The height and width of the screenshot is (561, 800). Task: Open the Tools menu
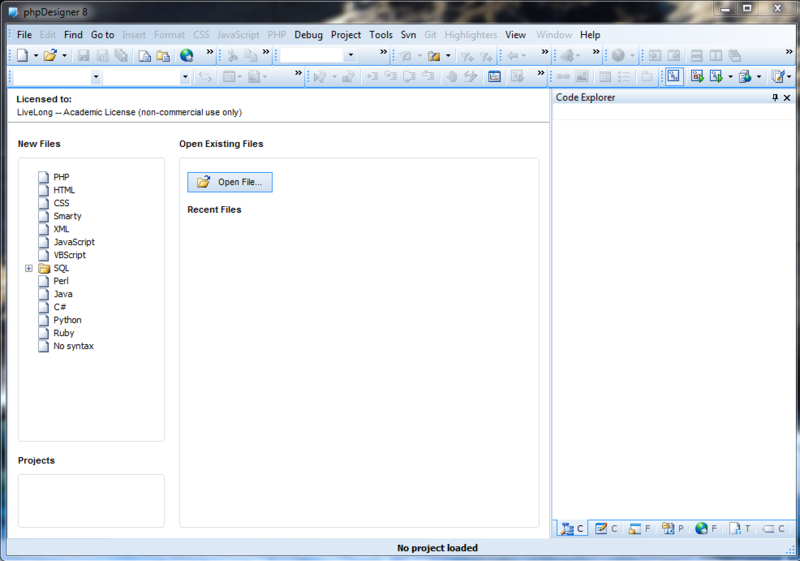[x=381, y=35]
